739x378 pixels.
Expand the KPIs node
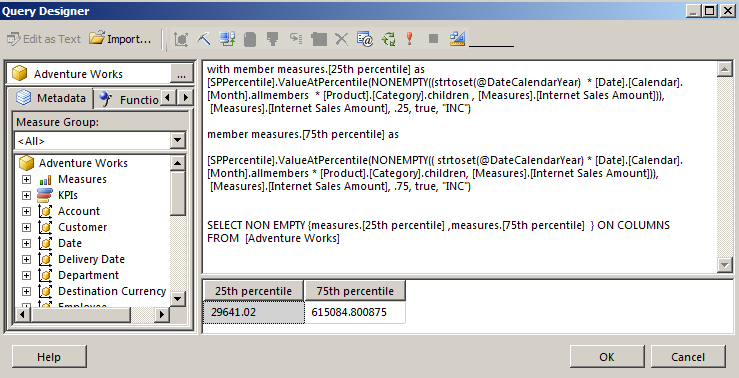click(x=26, y=196)
